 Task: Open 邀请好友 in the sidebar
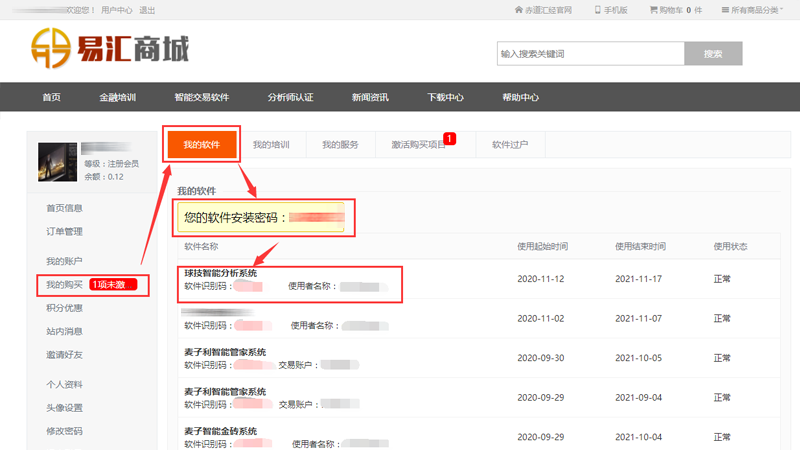pyautogui.click(x=64, y=355)
